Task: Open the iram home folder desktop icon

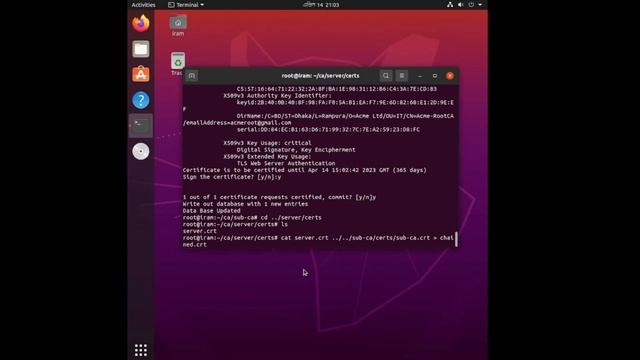Action: 178,26
